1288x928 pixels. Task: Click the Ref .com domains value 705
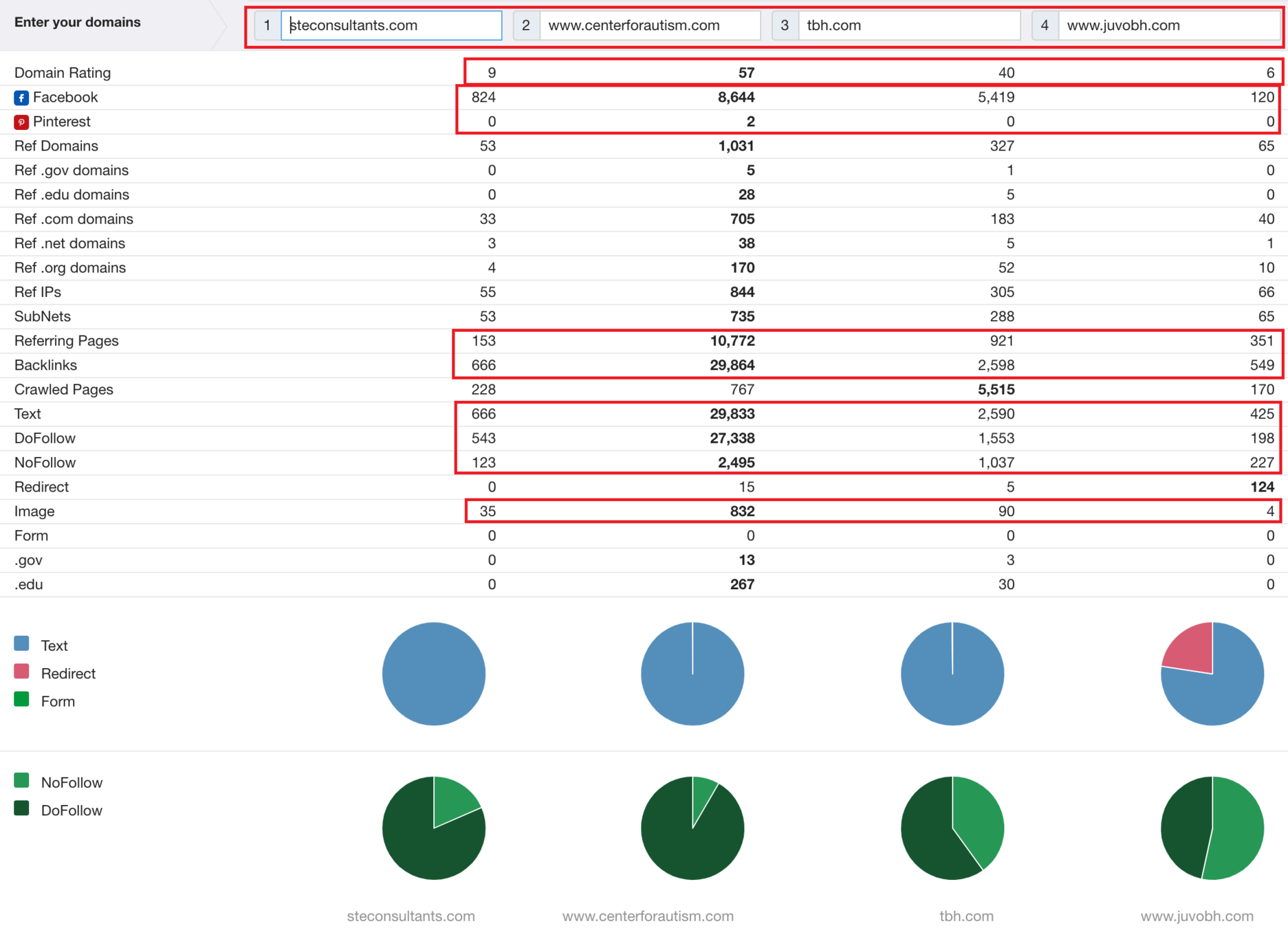[742, 219]
